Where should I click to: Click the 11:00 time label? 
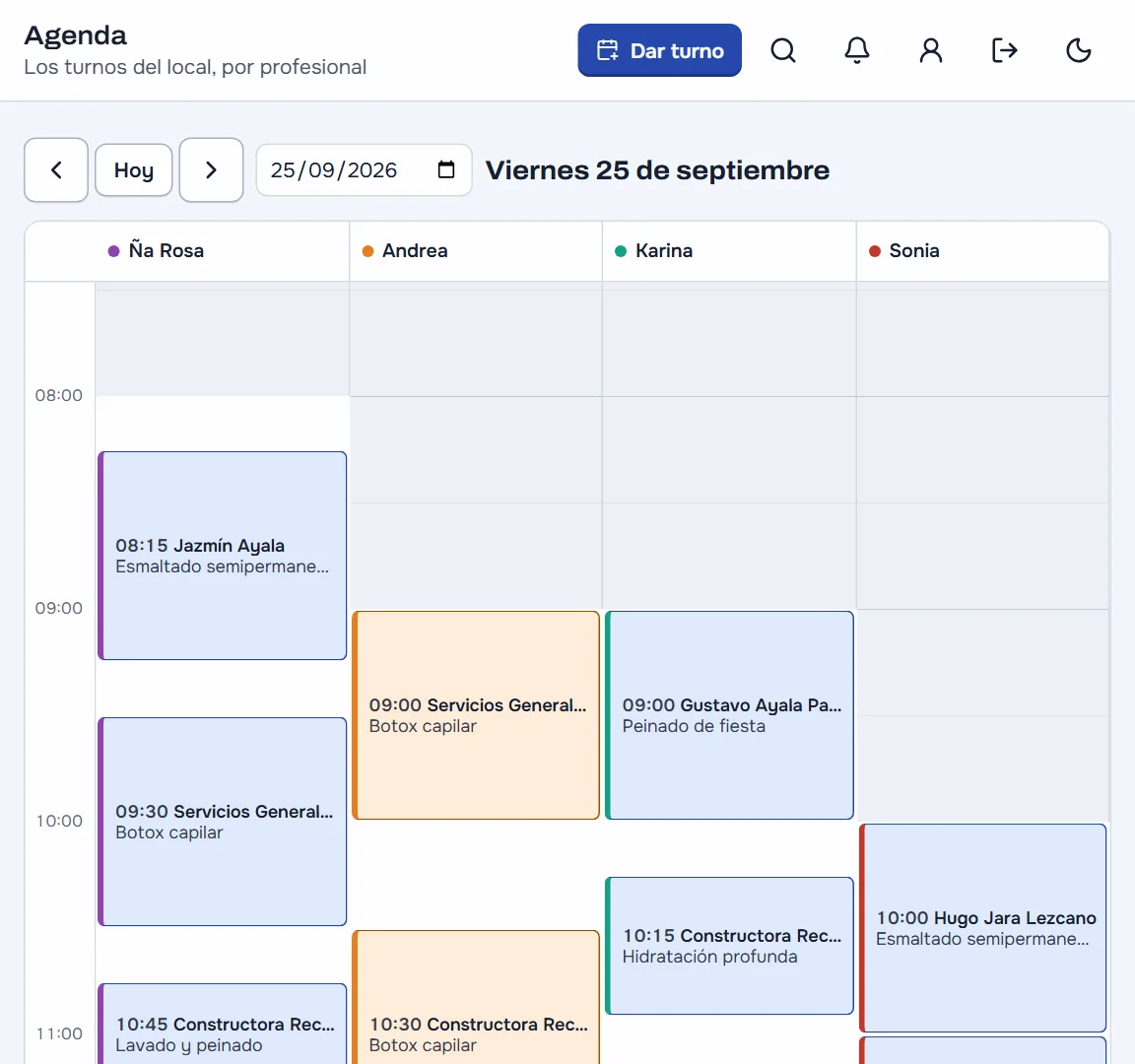click(59, 1033)
